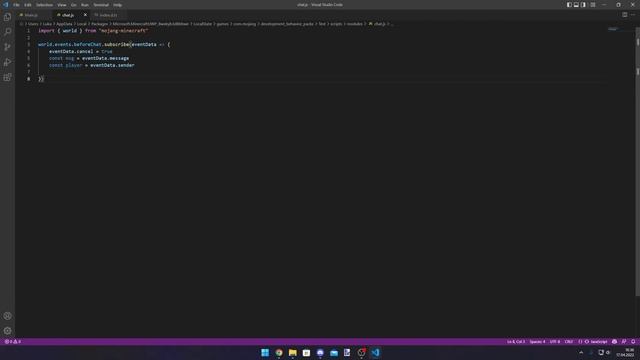Open the Run menu
The width and height of the screenshot is (640, 360).
point(84,5)
